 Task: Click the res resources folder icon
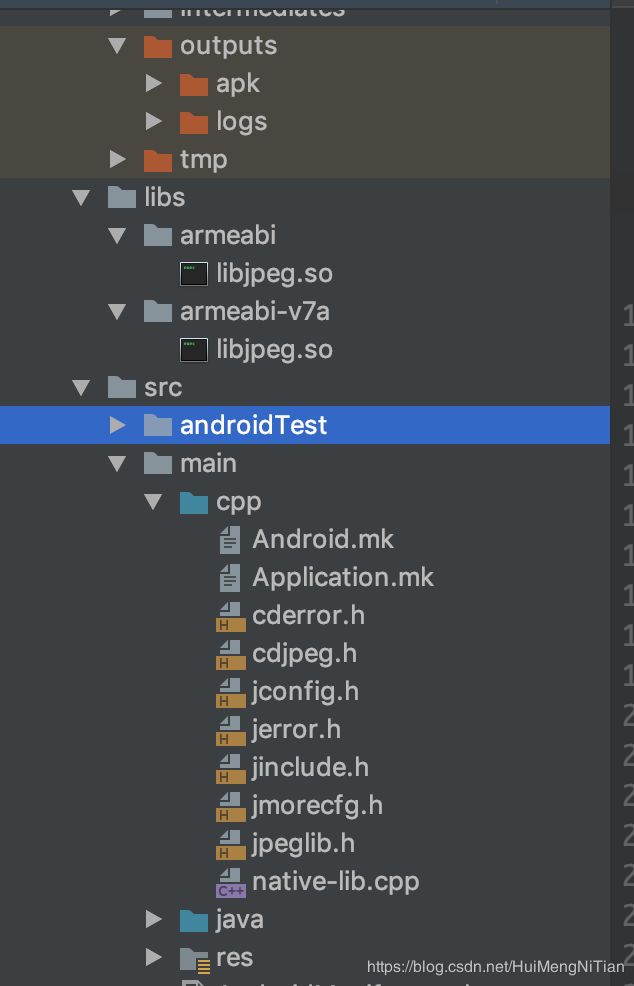coord(195,959)
